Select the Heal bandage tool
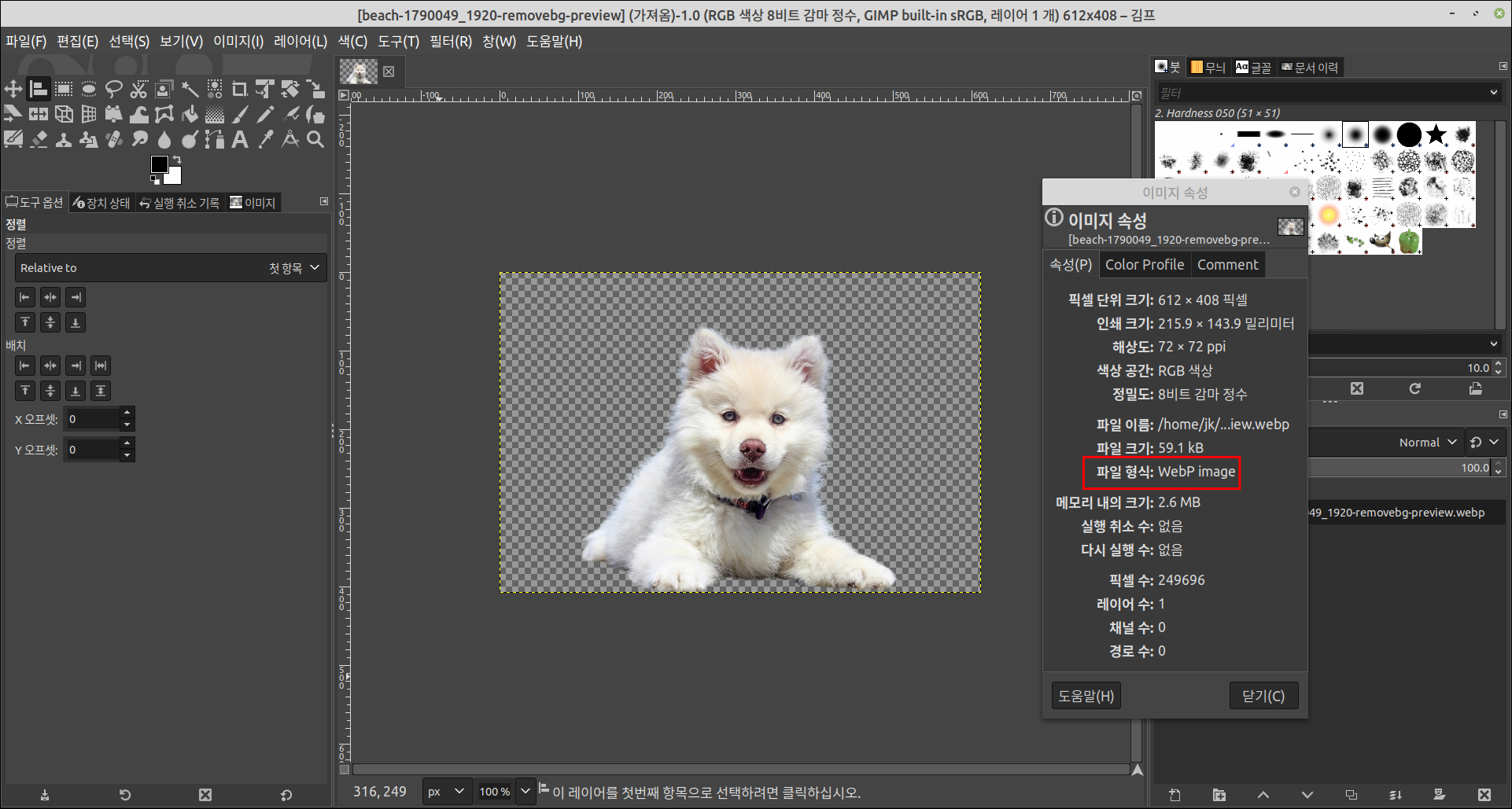 click(x=114, y=139)
